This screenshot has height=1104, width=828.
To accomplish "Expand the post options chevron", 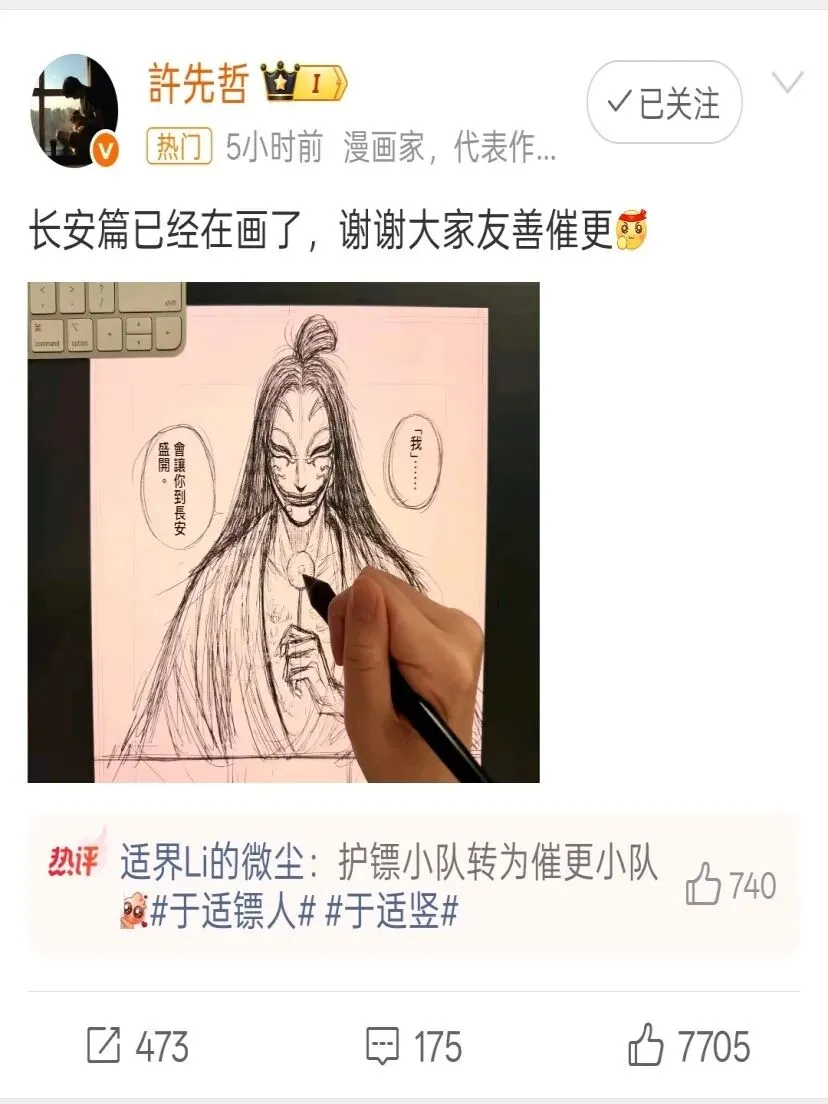I will coord(788,82).
